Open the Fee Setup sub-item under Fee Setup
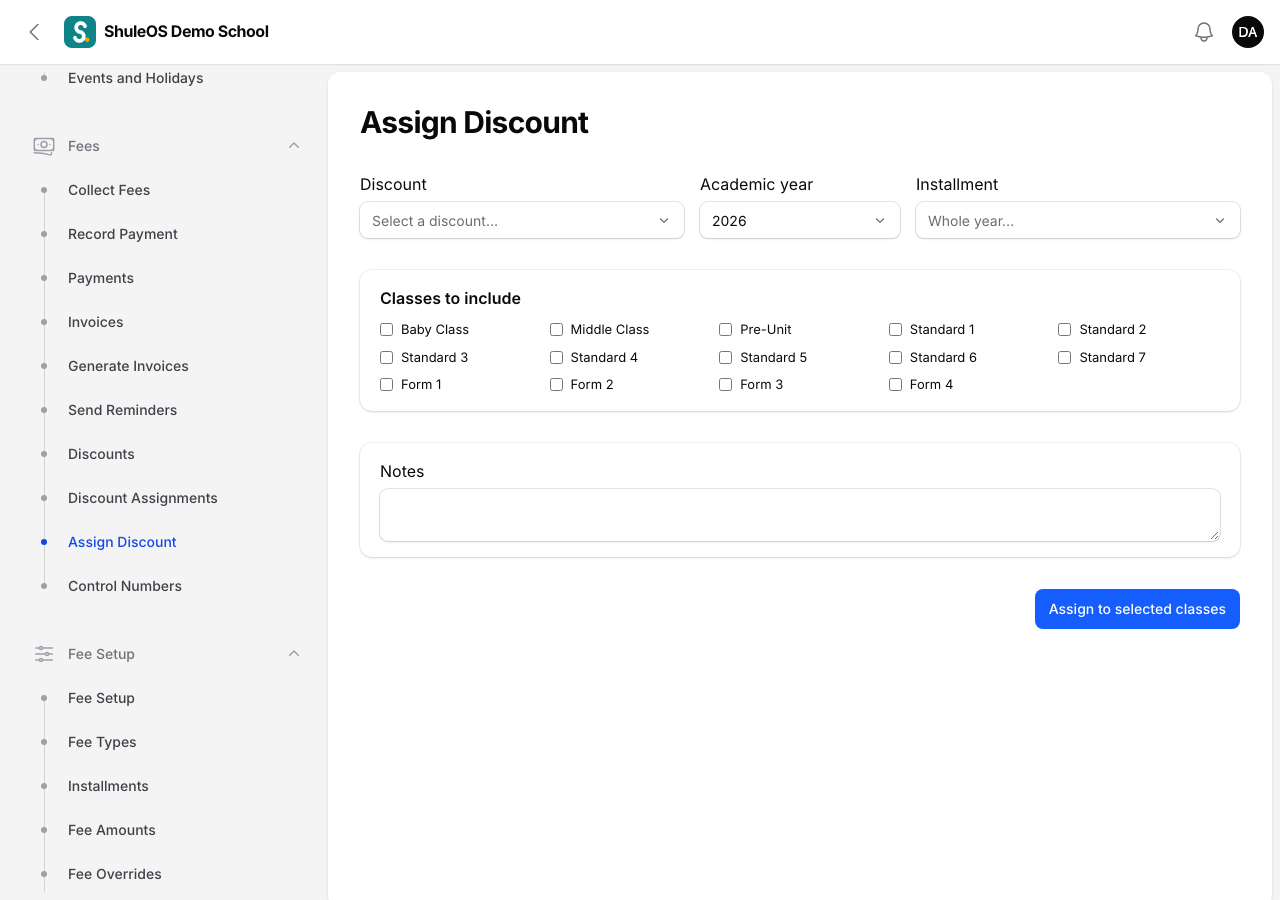This screenshot has height=900, width=1280. pos(101,698)
